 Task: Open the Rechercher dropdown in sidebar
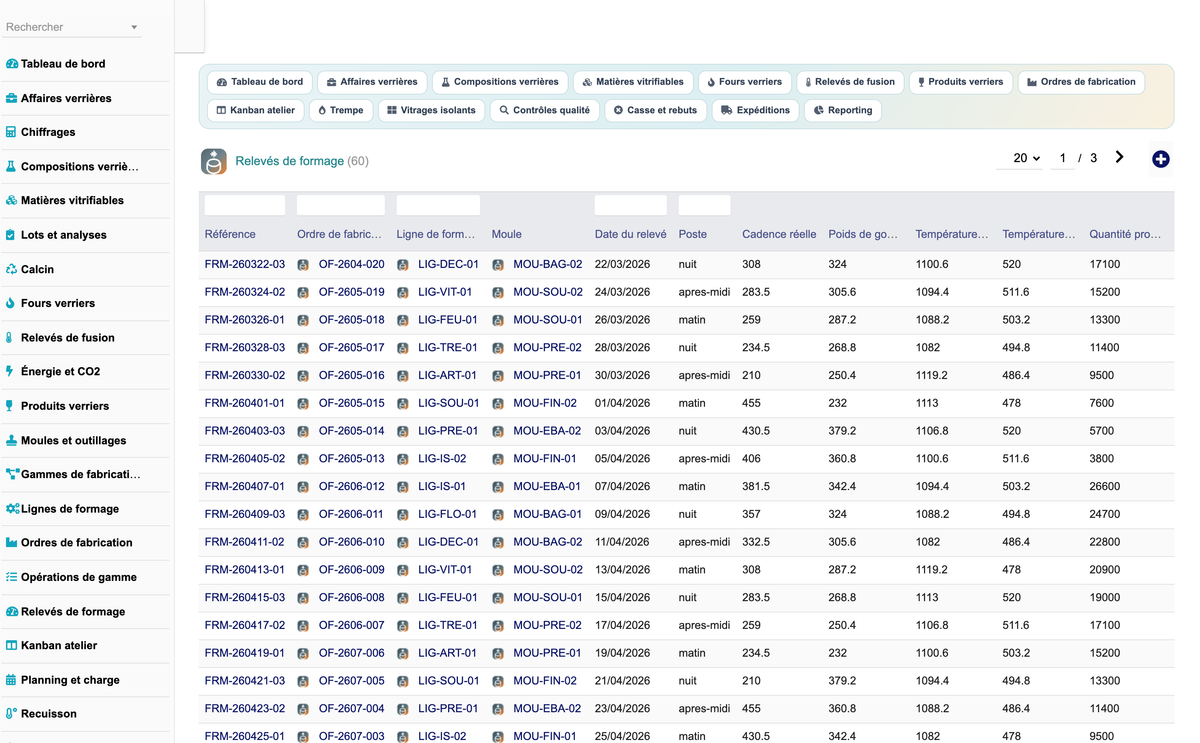72,27
